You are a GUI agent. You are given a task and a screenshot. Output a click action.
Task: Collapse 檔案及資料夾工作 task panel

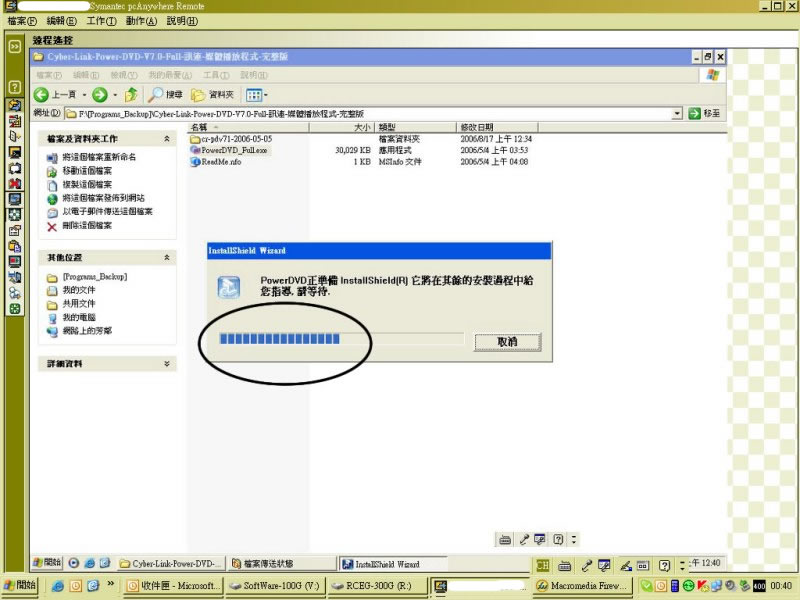pyautogui.click(x=166, y=139)
